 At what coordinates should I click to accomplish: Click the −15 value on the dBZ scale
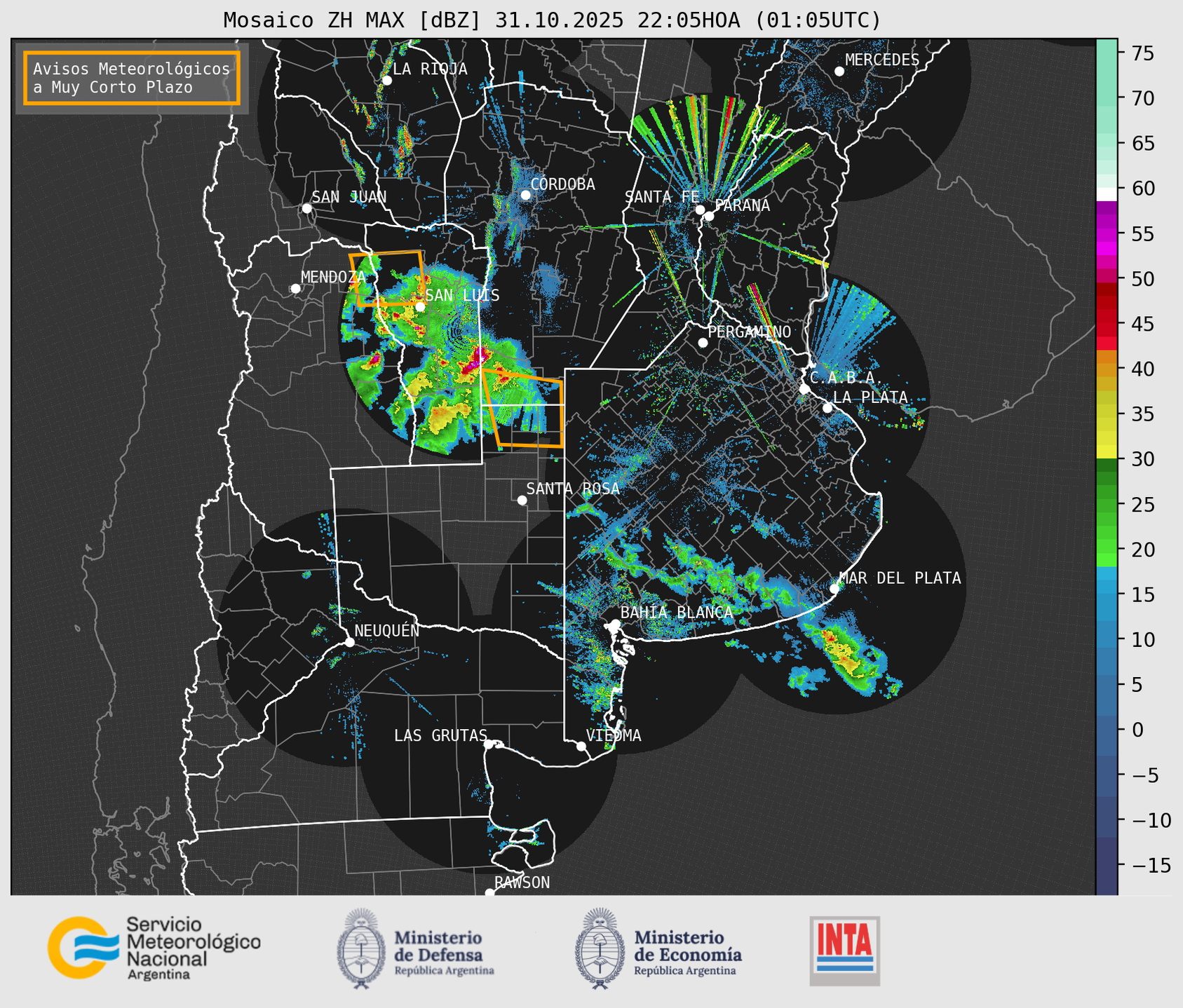click(x=1151, y=865)
